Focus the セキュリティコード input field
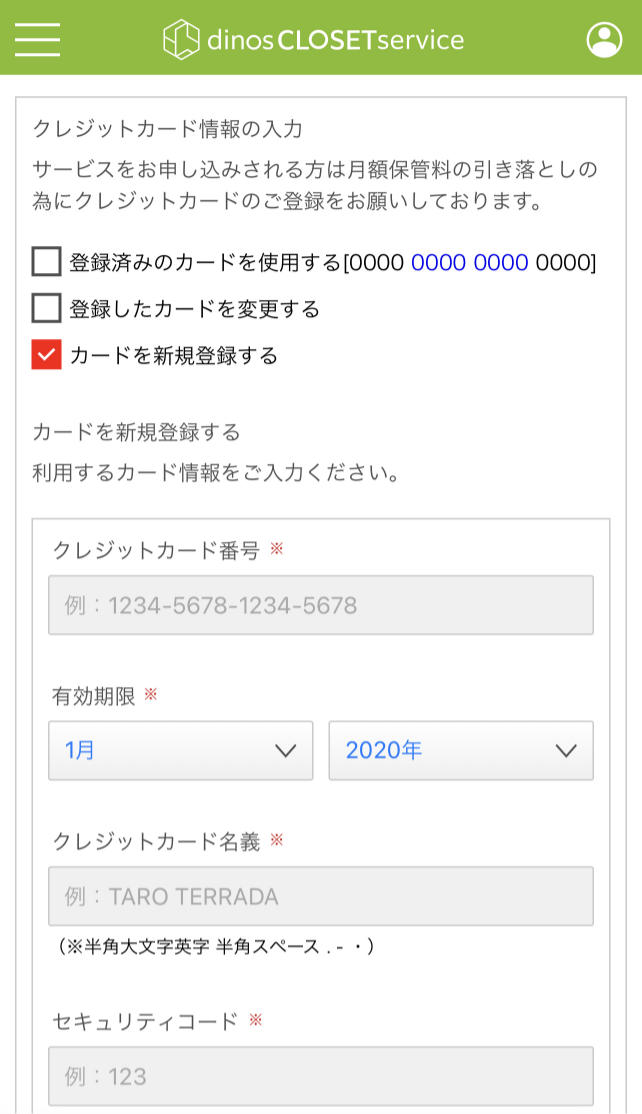The height and width of the screenshot is (1114, 642). click(x=320, y=1077)
